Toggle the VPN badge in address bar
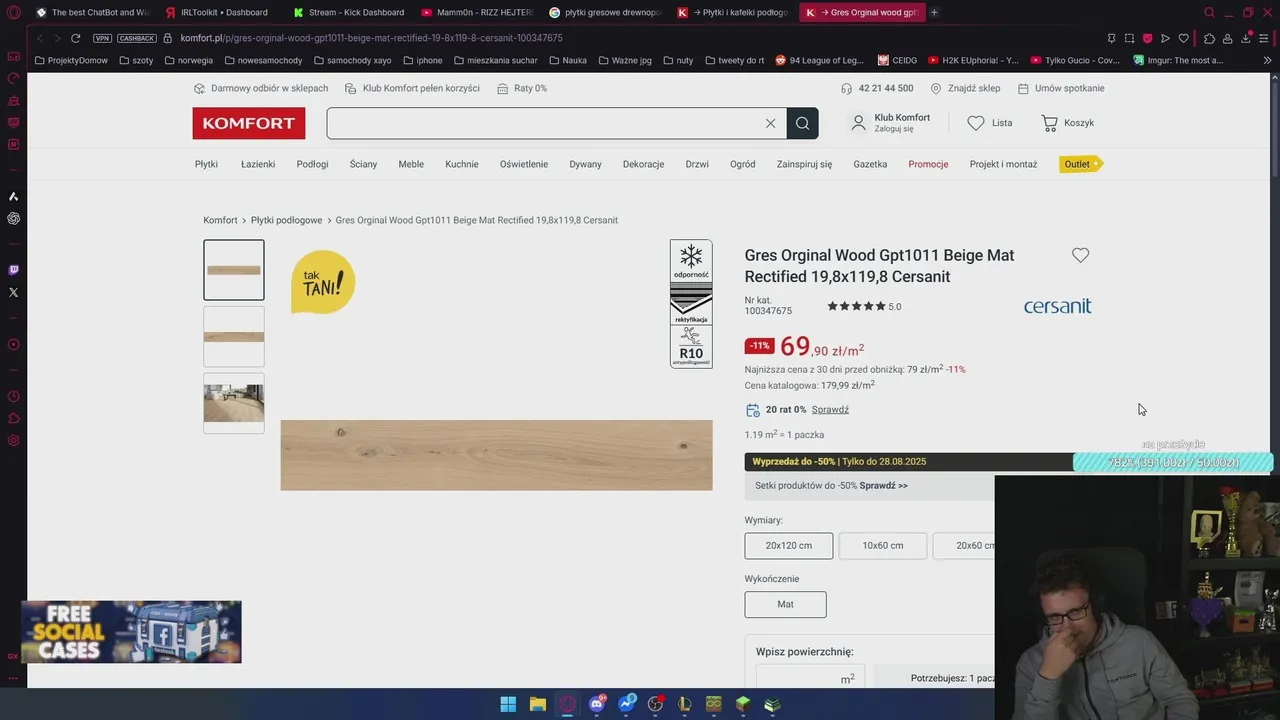1280x720 pixels. [x=102, y=38]
